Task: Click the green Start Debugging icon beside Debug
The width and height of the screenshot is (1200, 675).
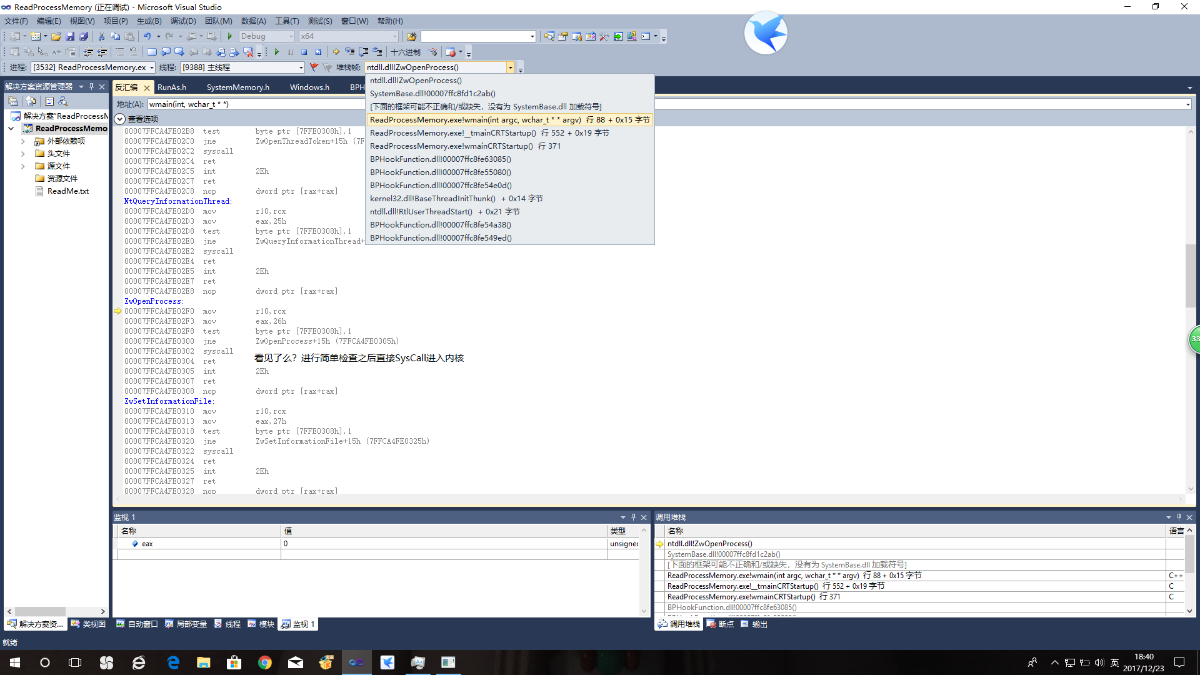Action: coord(230,36)
